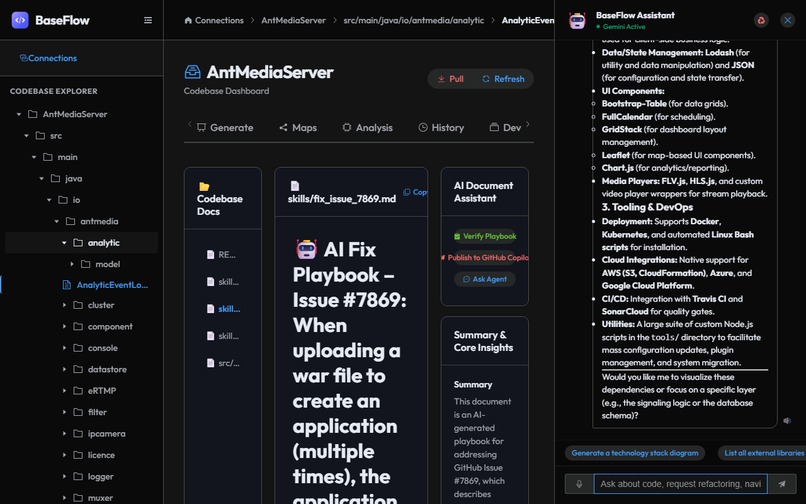Expand the filter folder
Viewport: 806px width, 504px height.
[64, 412]
